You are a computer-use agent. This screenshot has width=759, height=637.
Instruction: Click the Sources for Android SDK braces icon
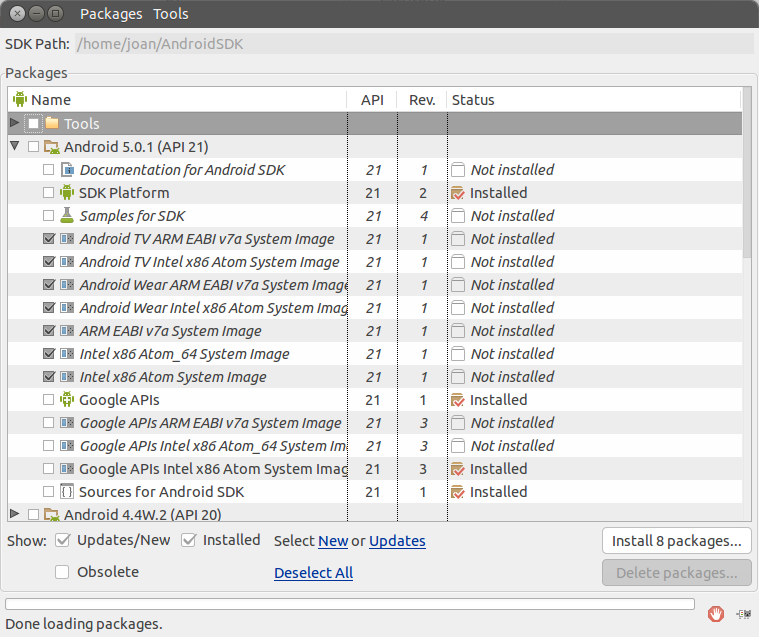tap(67, 491)
